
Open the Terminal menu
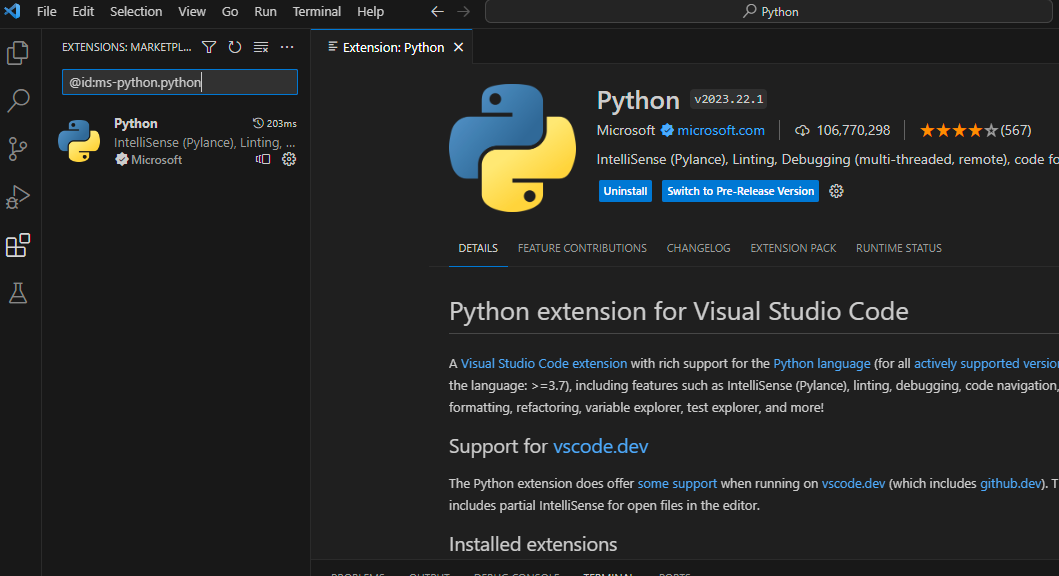click(316, 12)
